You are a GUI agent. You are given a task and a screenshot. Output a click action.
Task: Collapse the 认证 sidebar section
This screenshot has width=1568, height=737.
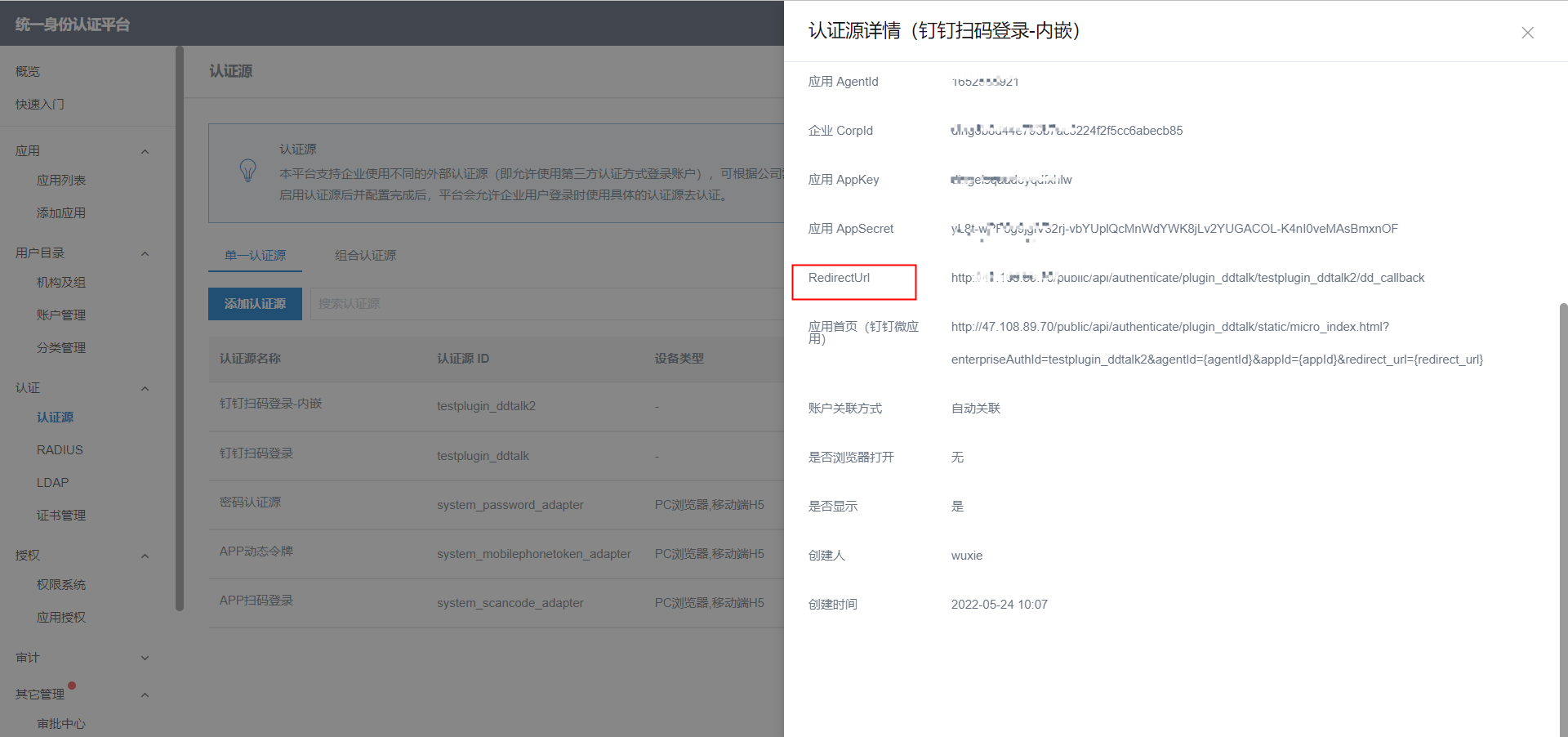(x=145, y=388)
